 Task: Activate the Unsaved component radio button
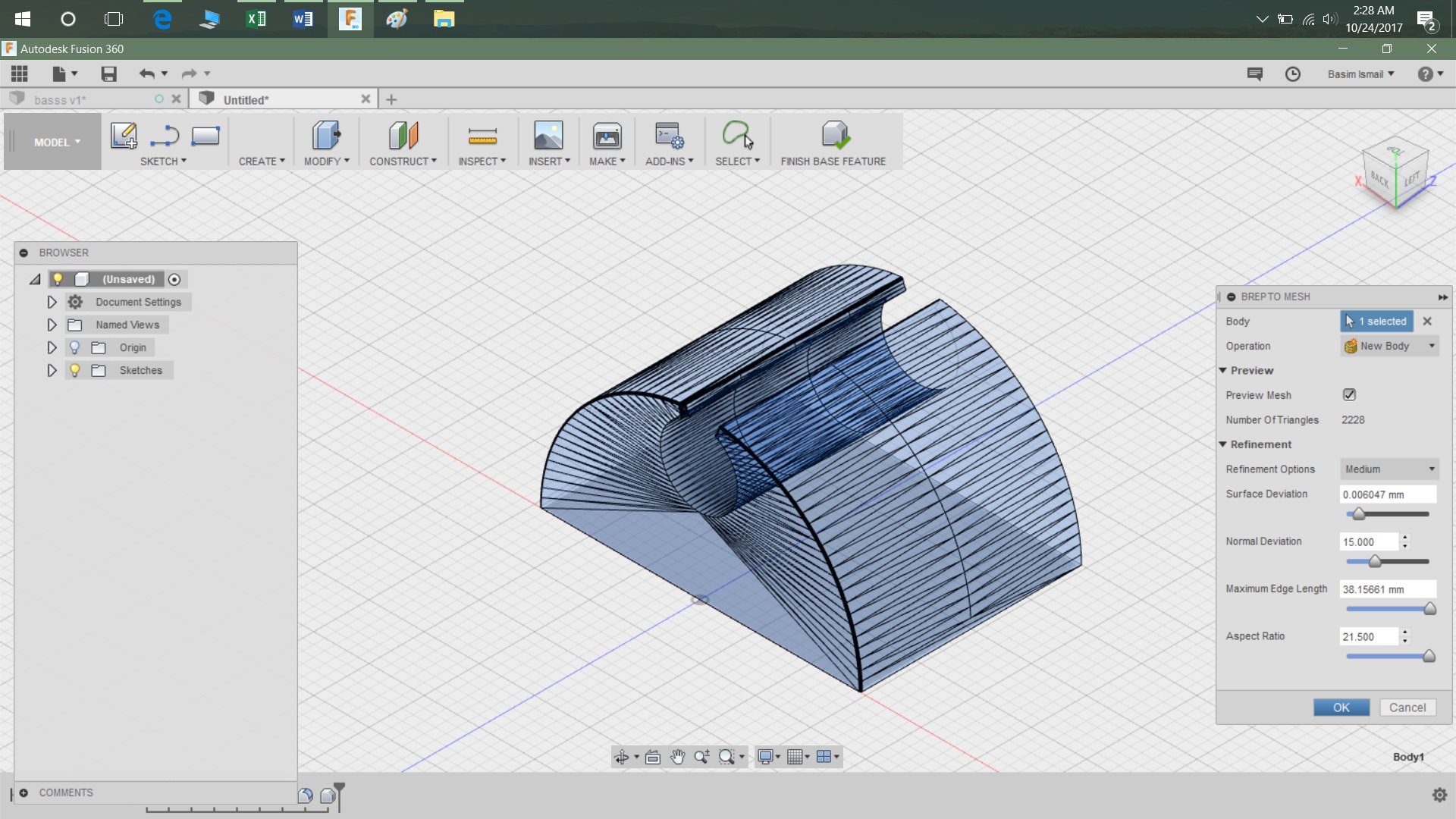(174, 279)
